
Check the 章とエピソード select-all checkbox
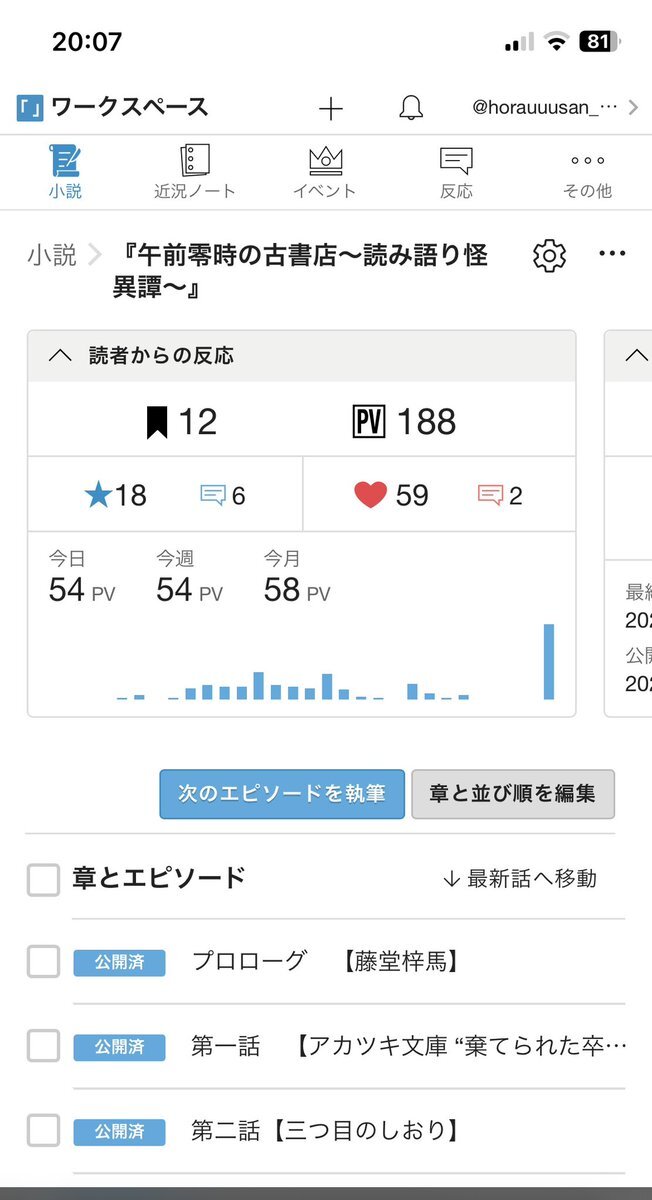[43, 879]
